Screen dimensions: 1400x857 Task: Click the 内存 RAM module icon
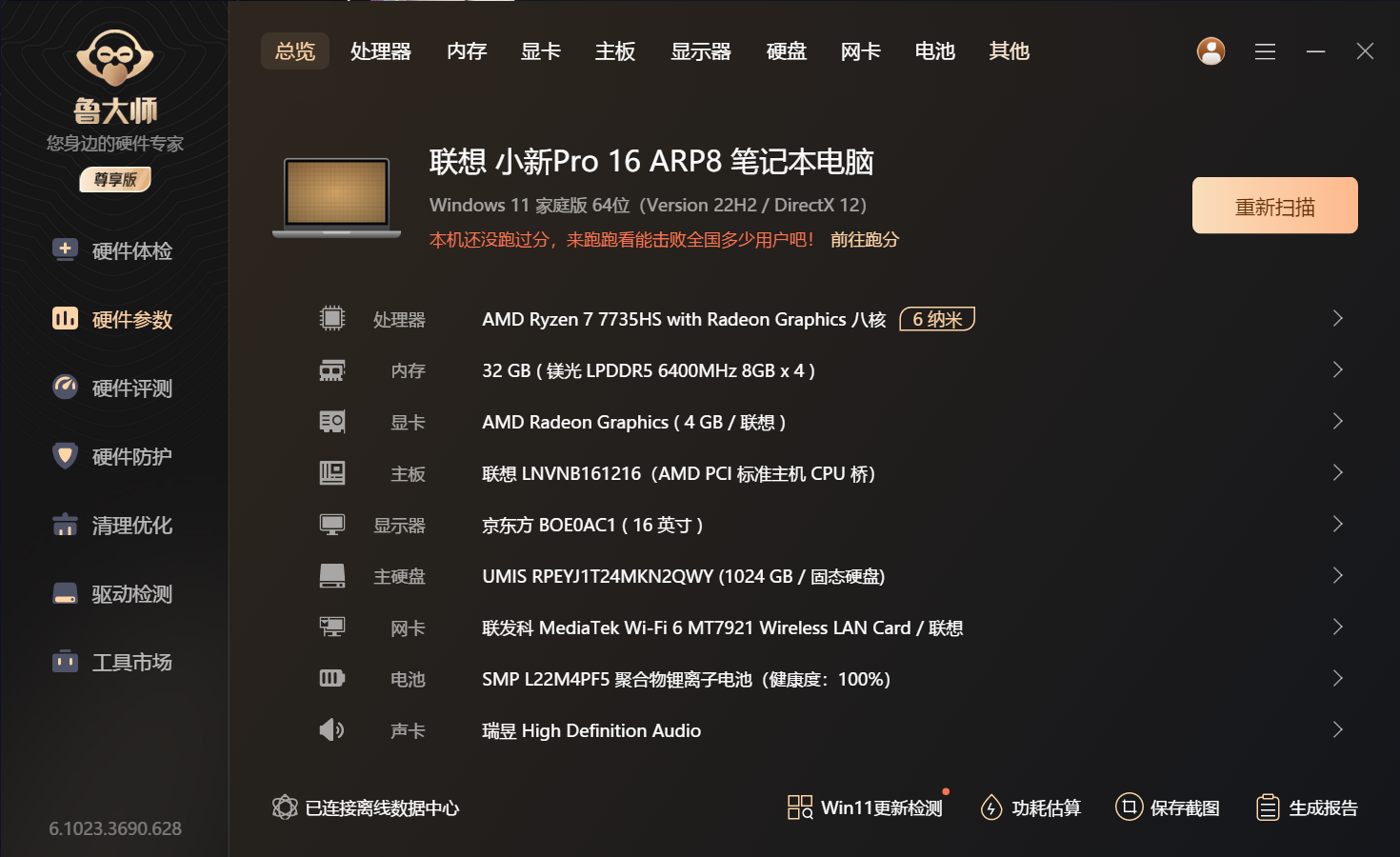coord(332,369)
